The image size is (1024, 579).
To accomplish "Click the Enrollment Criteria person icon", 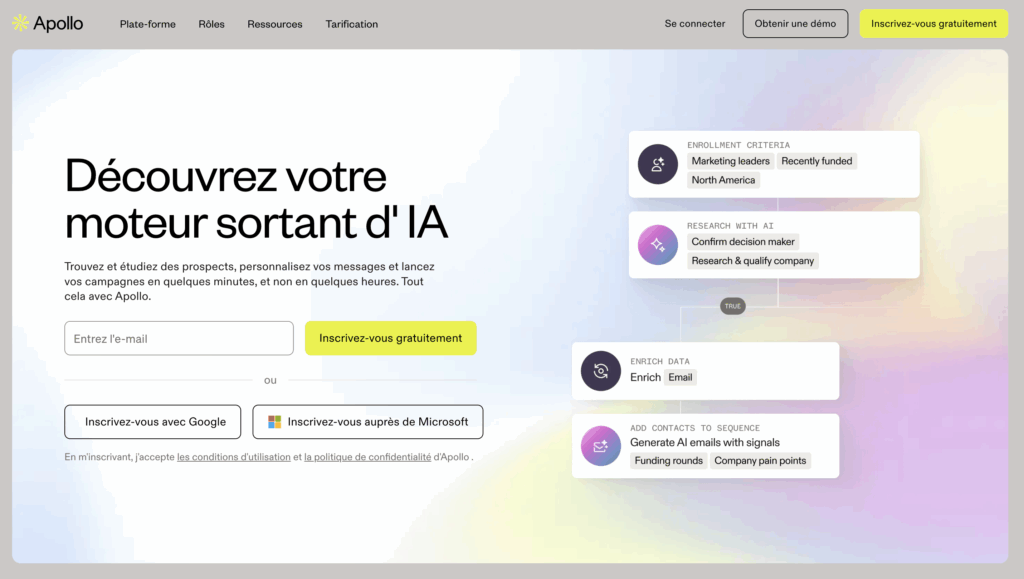I will coord(658,164).
